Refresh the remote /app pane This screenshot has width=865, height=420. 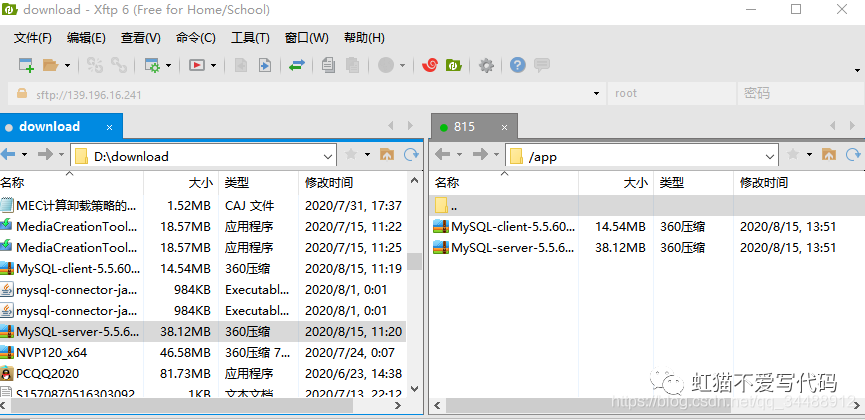pyautogui.click(x=853, y=155)
